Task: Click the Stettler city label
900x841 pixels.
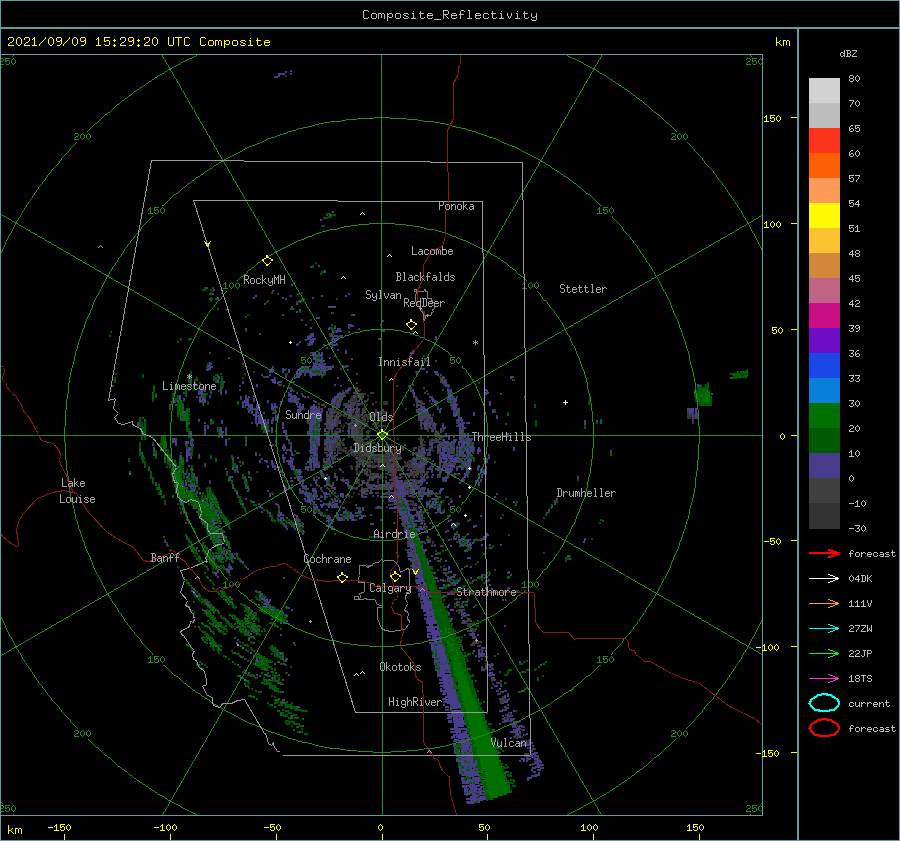Action: click(583, 289)
